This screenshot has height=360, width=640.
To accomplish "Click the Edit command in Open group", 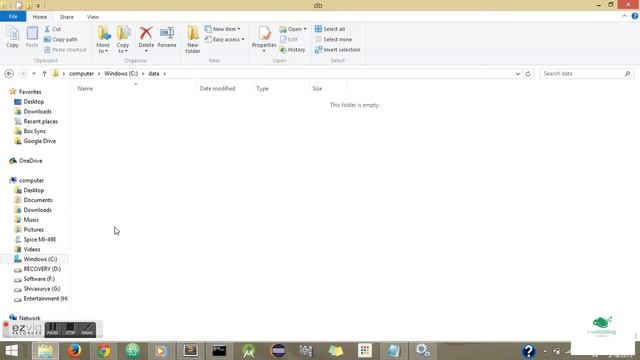I will [289, 39].
